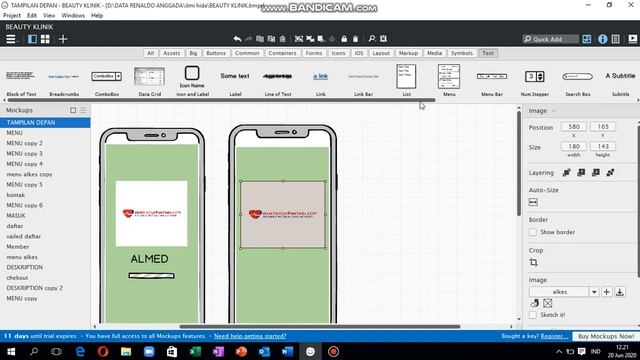Enable the Sketch it! checkbox
The height and width of the screenshot is (360, 640).
pyautogui.click(x=533, y=315)
